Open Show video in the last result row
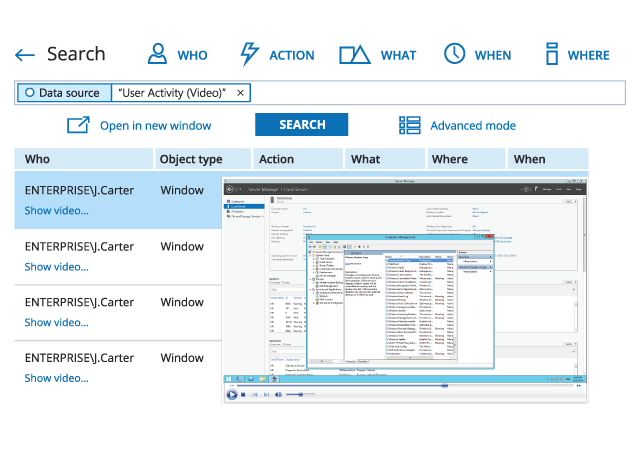Viewport: 640px width, 450px height. (x=56, y=379)
